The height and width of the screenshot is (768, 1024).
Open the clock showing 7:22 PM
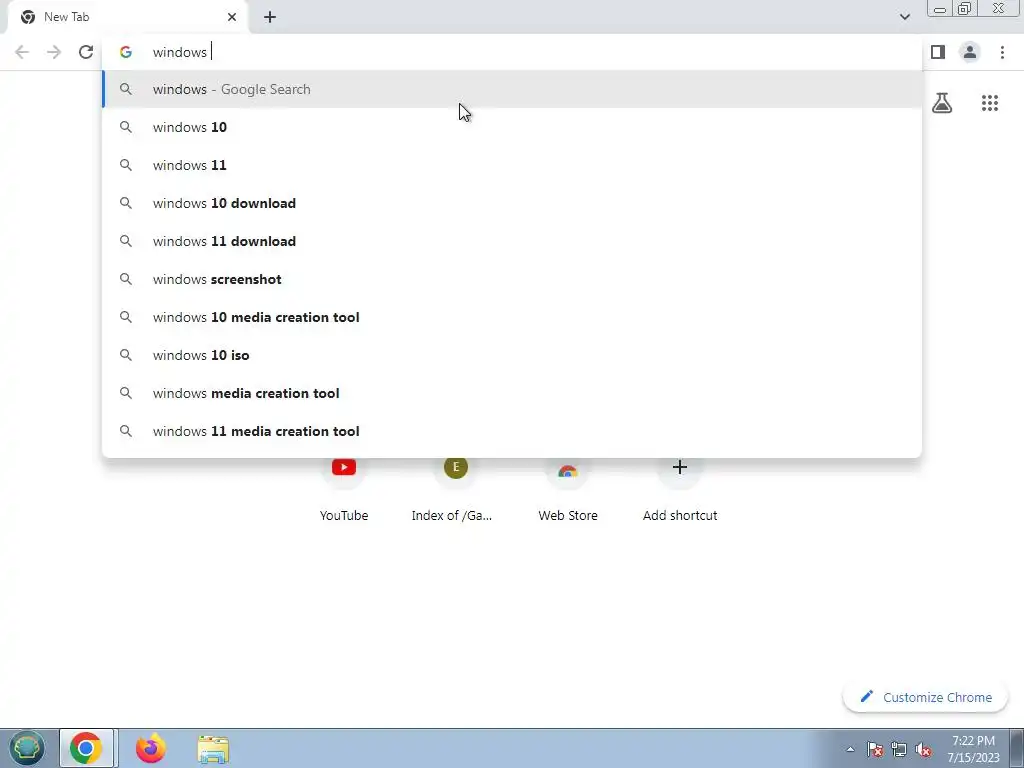[973, 749]
